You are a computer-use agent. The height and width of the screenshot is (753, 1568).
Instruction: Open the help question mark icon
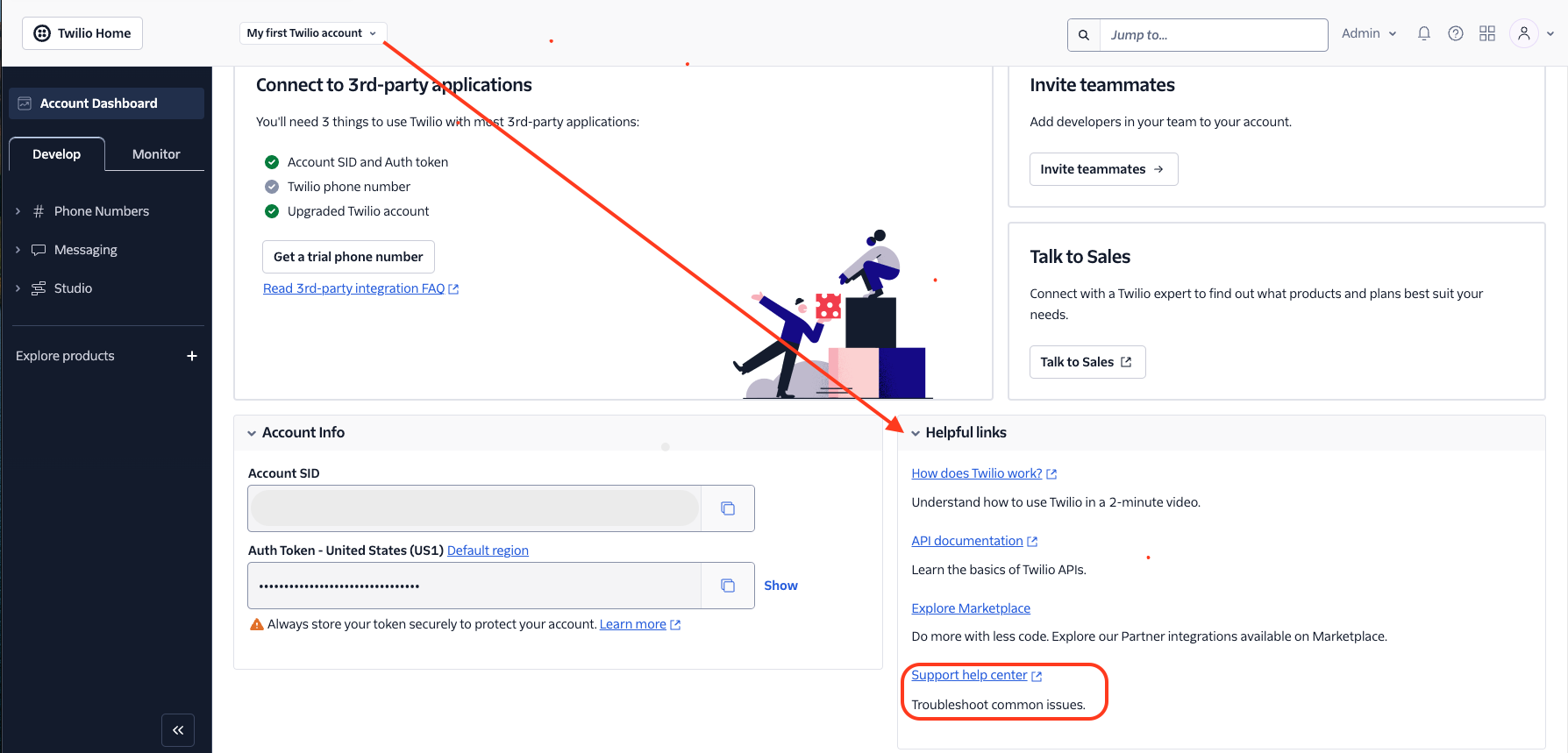pos(1455,33)
